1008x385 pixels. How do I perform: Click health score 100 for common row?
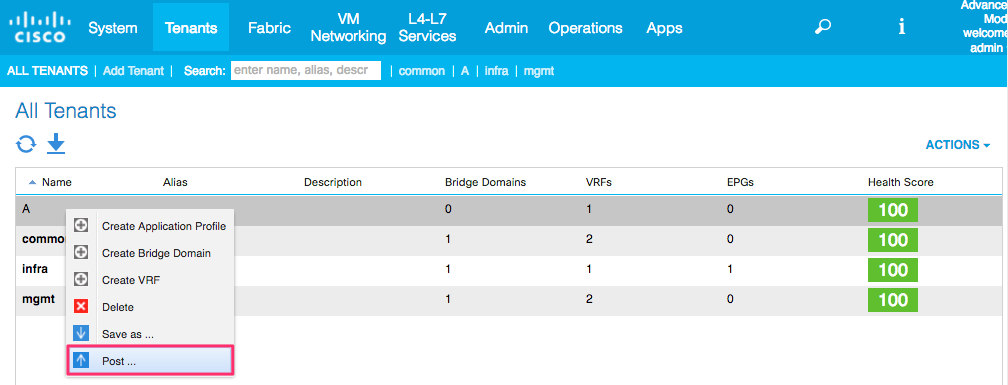click(893, 240)
